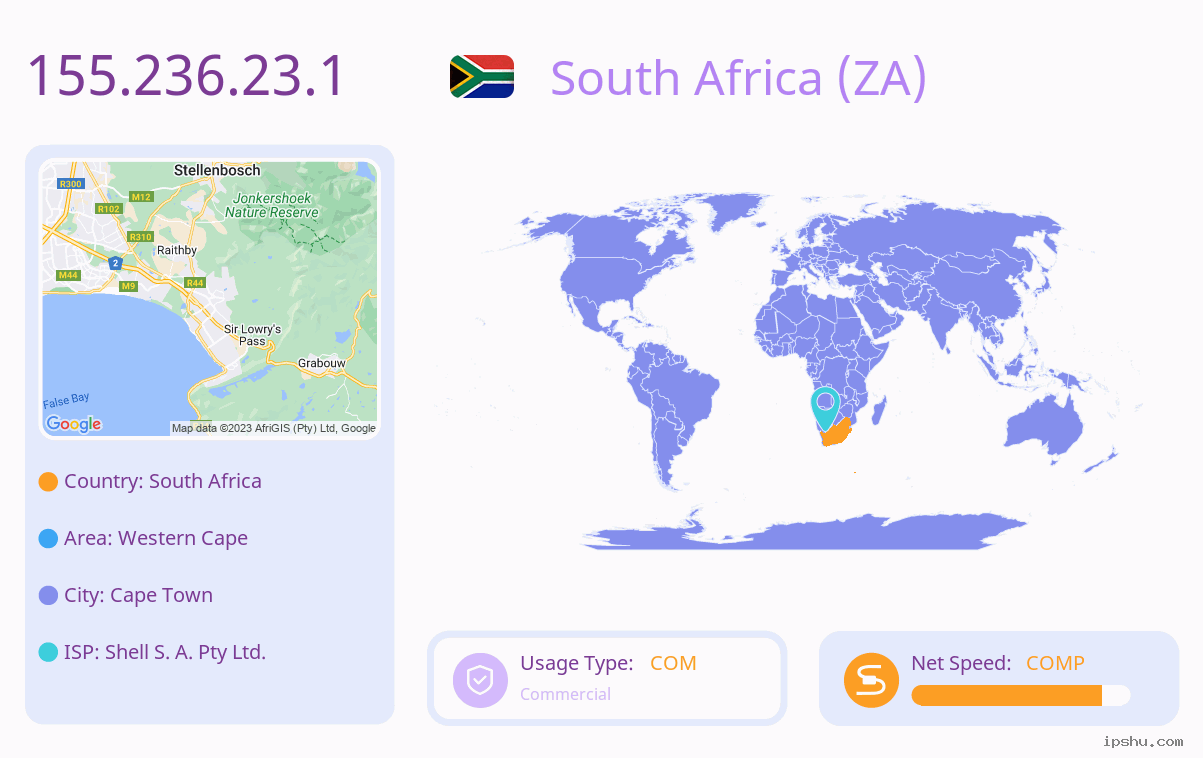Click the Jonkershoek Nature Reserve map label

271,205
